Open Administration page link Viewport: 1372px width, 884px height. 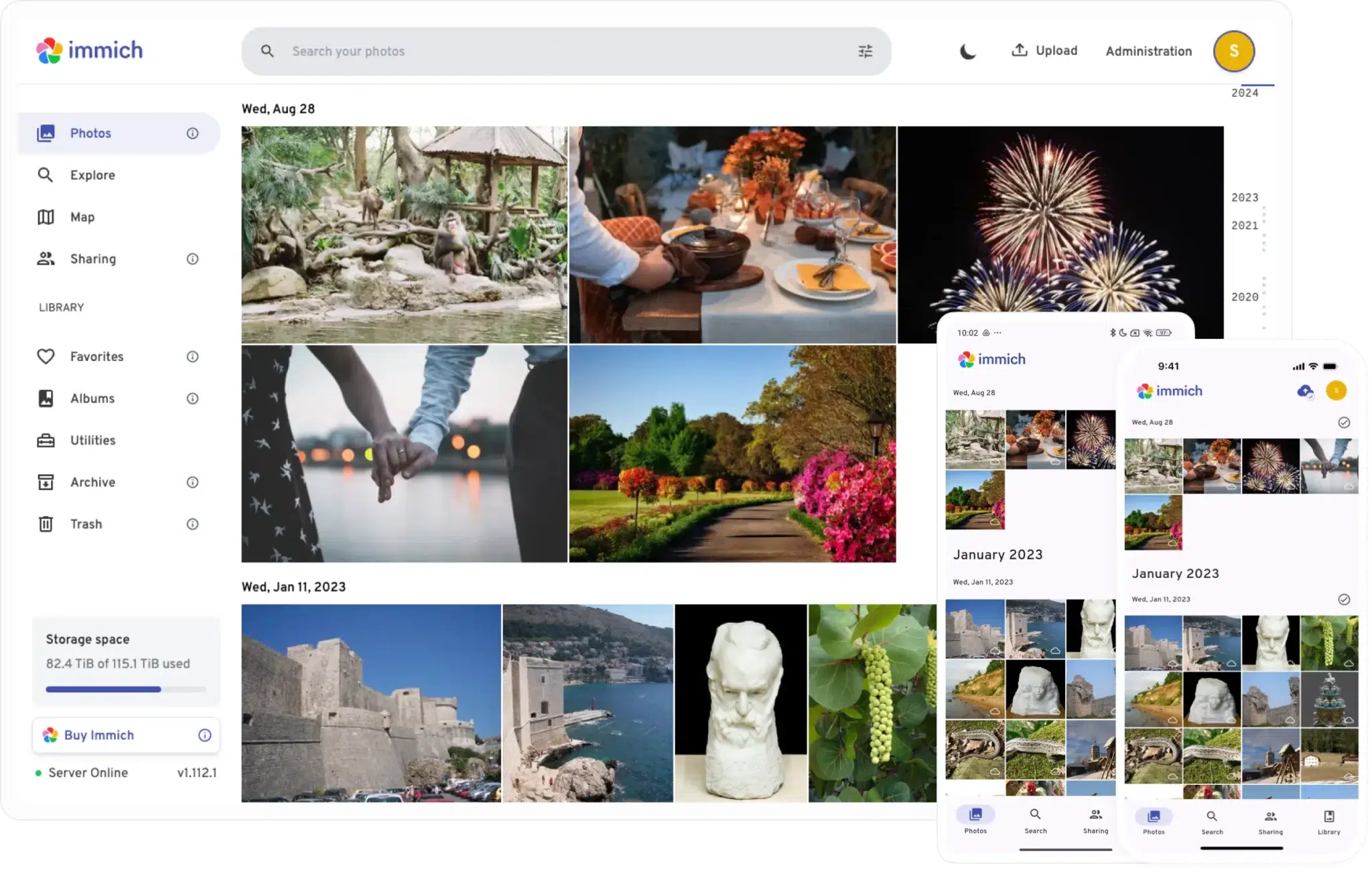[1148, 51]
